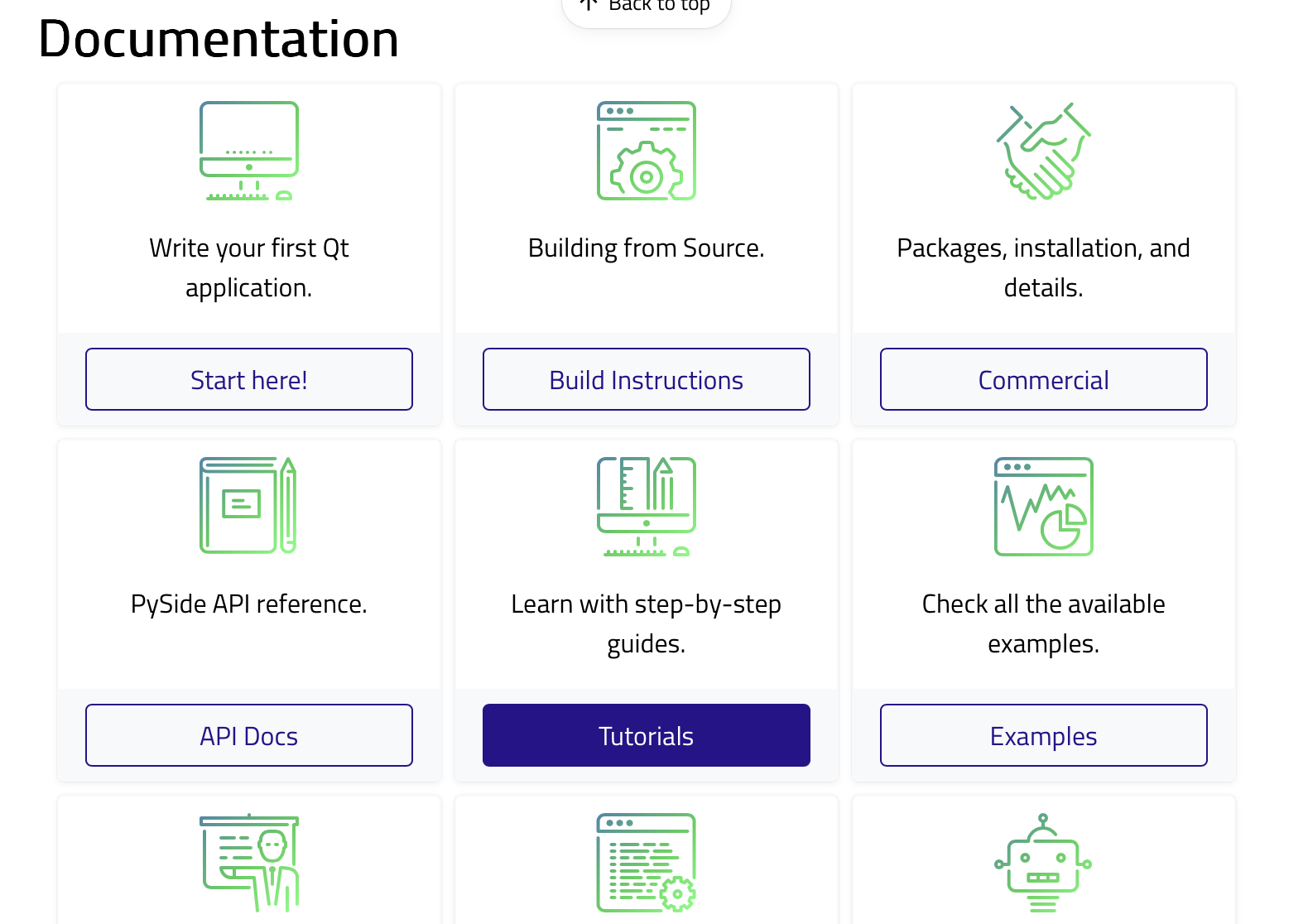Click the text 'Building from Source.'

647,248
